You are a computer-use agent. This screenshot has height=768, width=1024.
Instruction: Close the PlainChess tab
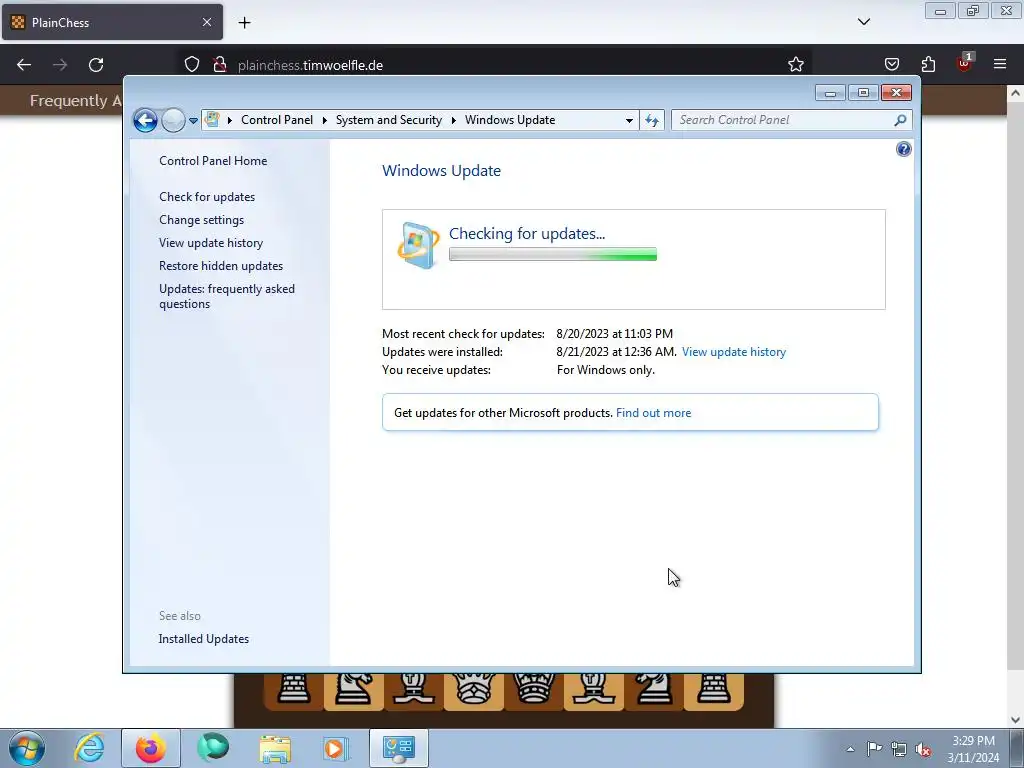coord(207,22)
